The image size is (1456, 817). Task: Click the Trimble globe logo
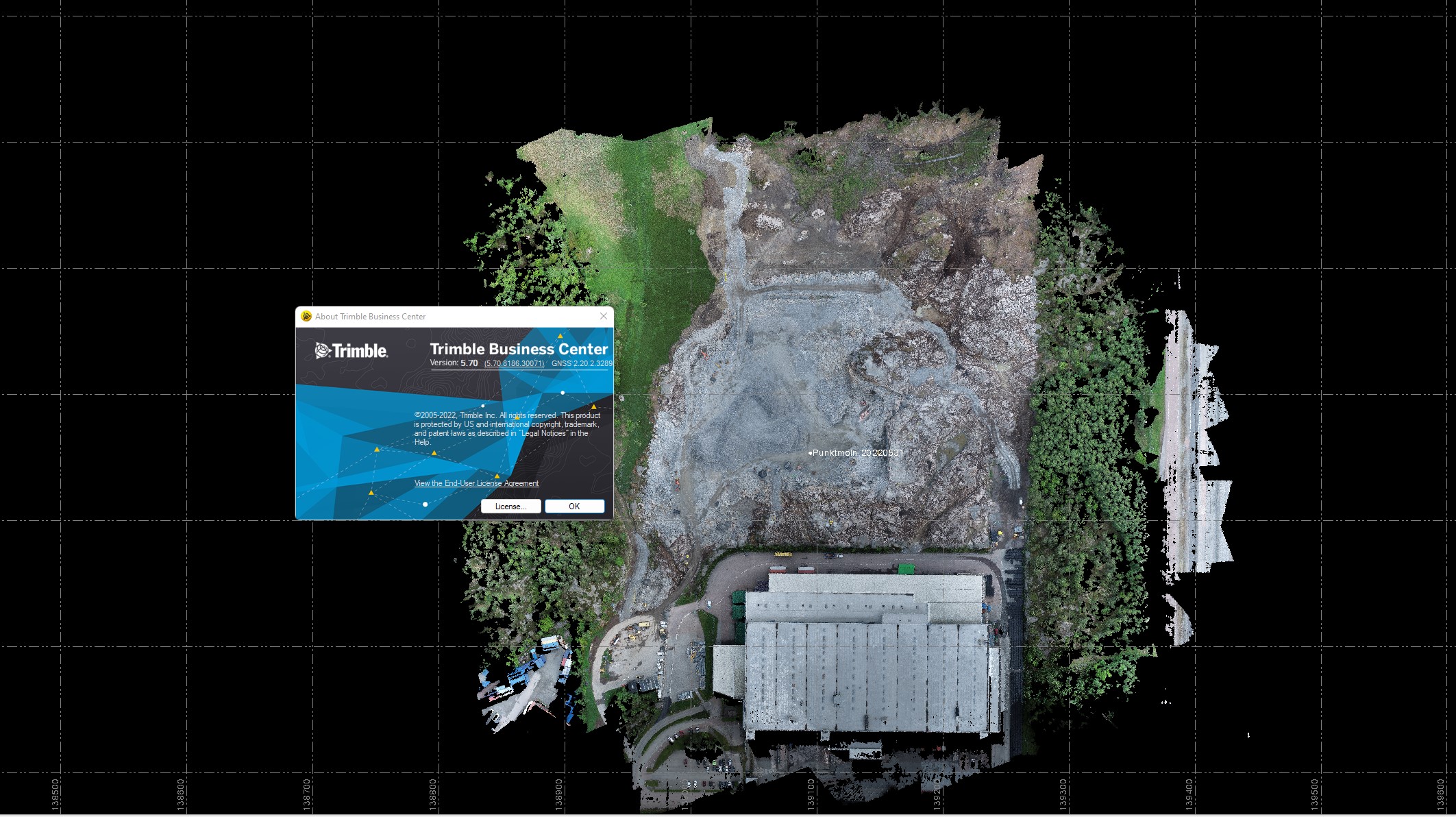pyautogui.click(x=323, y=351)
